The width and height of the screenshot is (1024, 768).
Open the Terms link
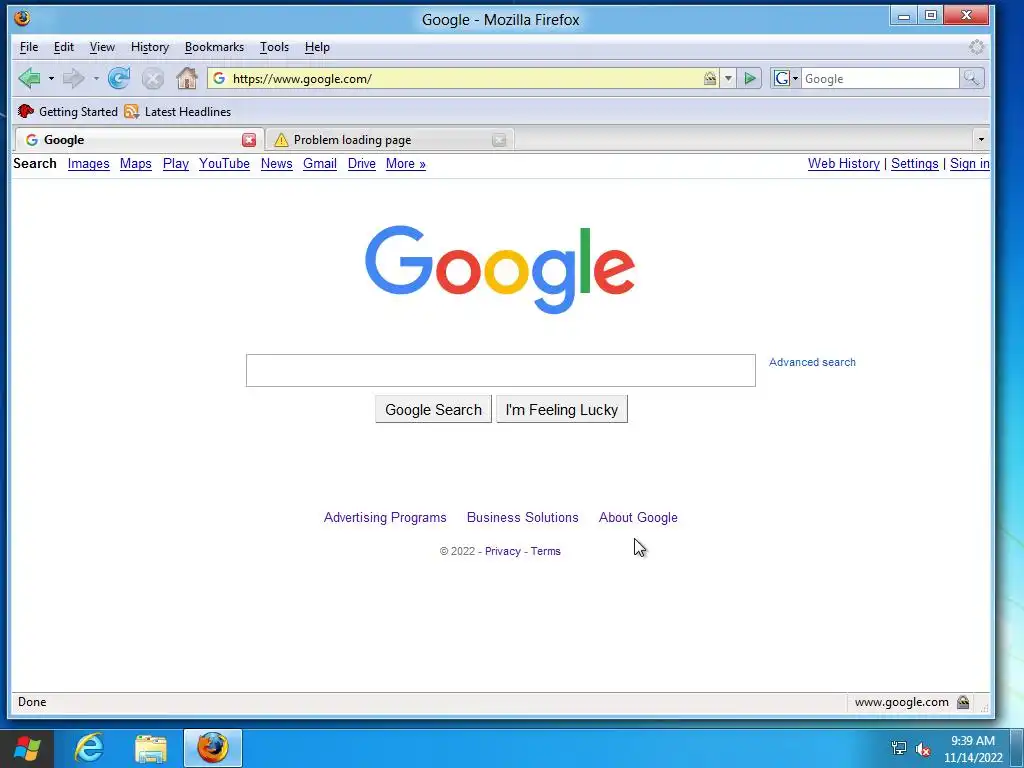pyautogui.click(x=545, y=551)
